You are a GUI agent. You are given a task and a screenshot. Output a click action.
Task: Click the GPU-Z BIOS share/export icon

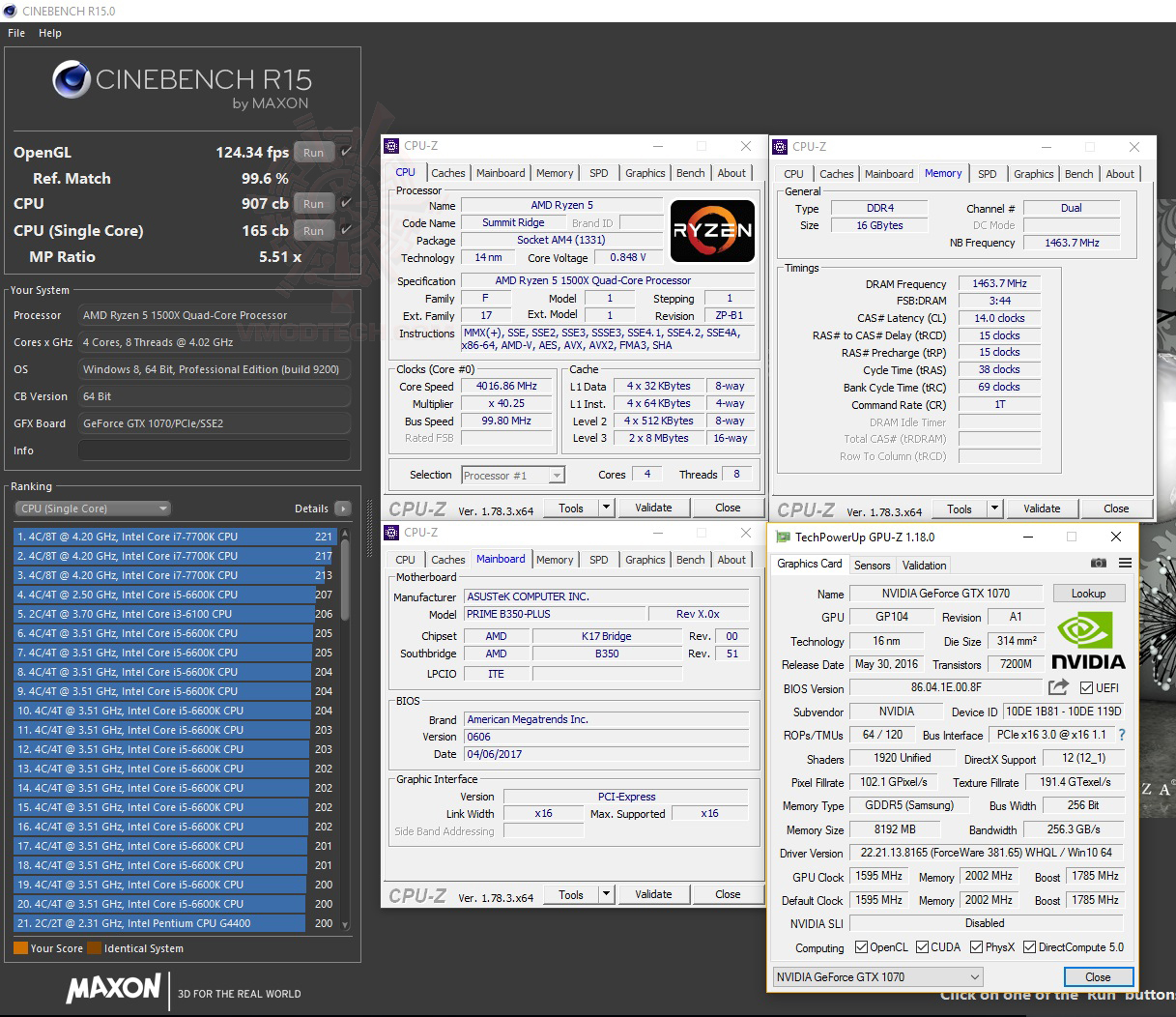point(1059,687)
